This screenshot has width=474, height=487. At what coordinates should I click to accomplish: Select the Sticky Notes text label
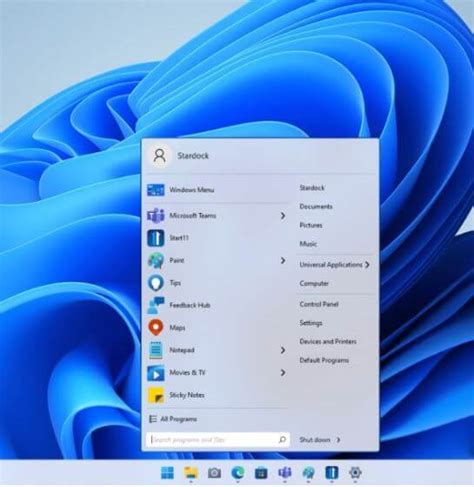click(x=187, y=395)
